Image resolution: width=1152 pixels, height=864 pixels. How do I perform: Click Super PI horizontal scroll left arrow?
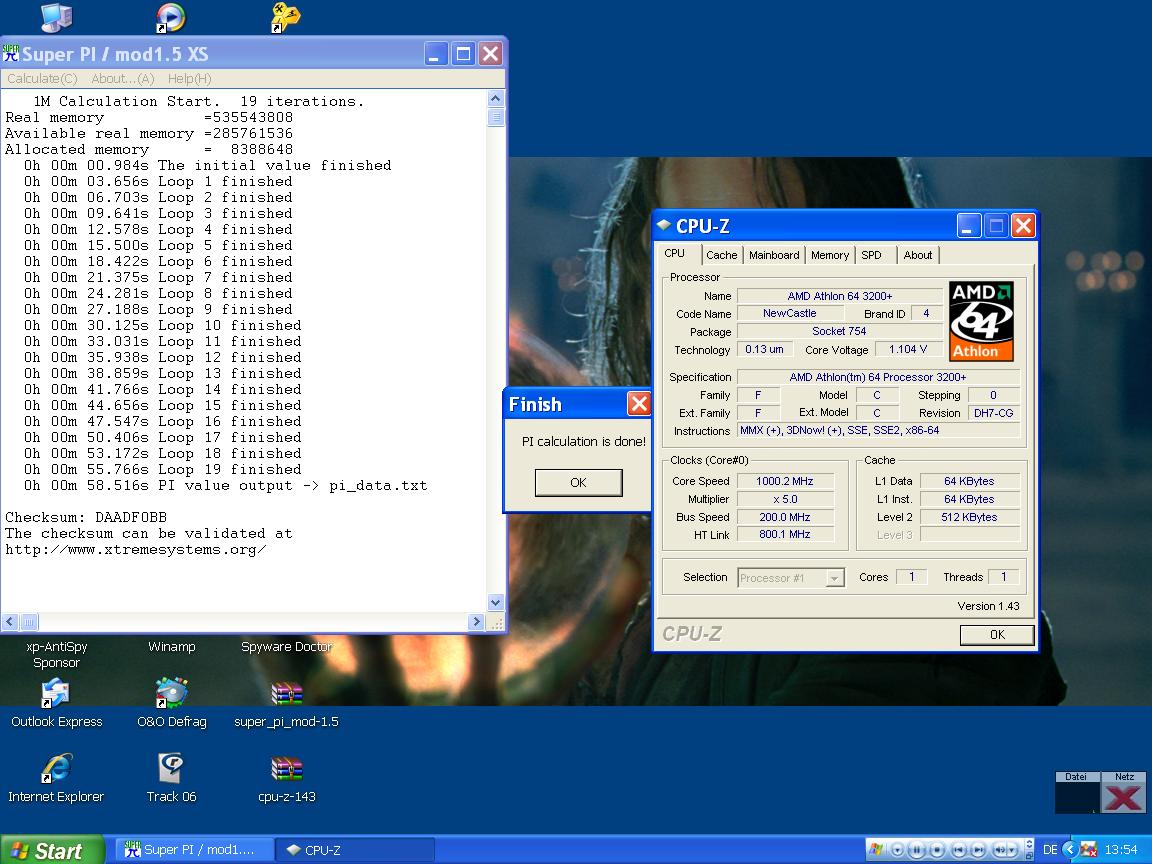tap(10, 622)
